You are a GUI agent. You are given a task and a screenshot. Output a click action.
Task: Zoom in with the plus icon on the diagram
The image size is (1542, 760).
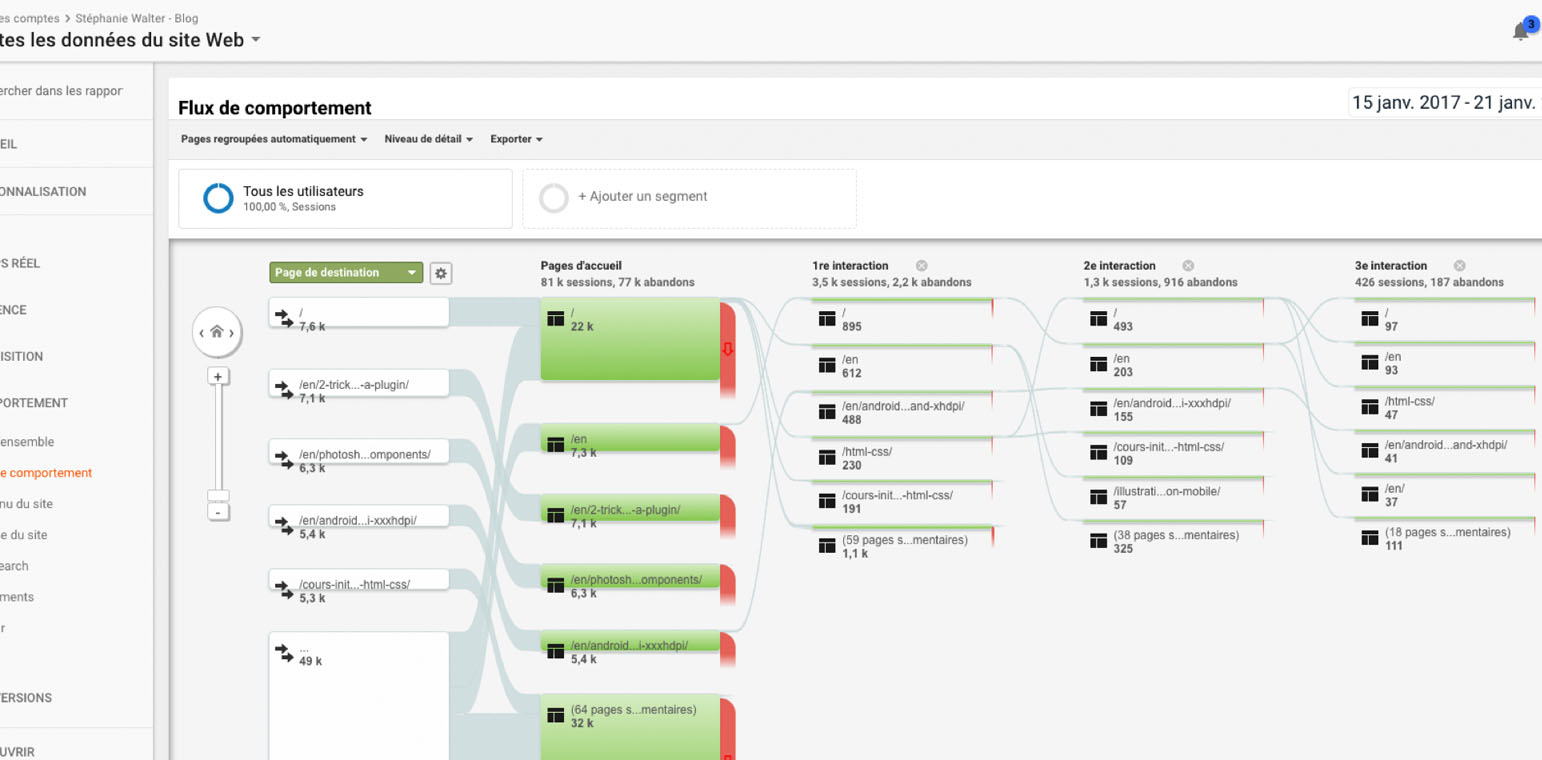(x=218, y=375)
